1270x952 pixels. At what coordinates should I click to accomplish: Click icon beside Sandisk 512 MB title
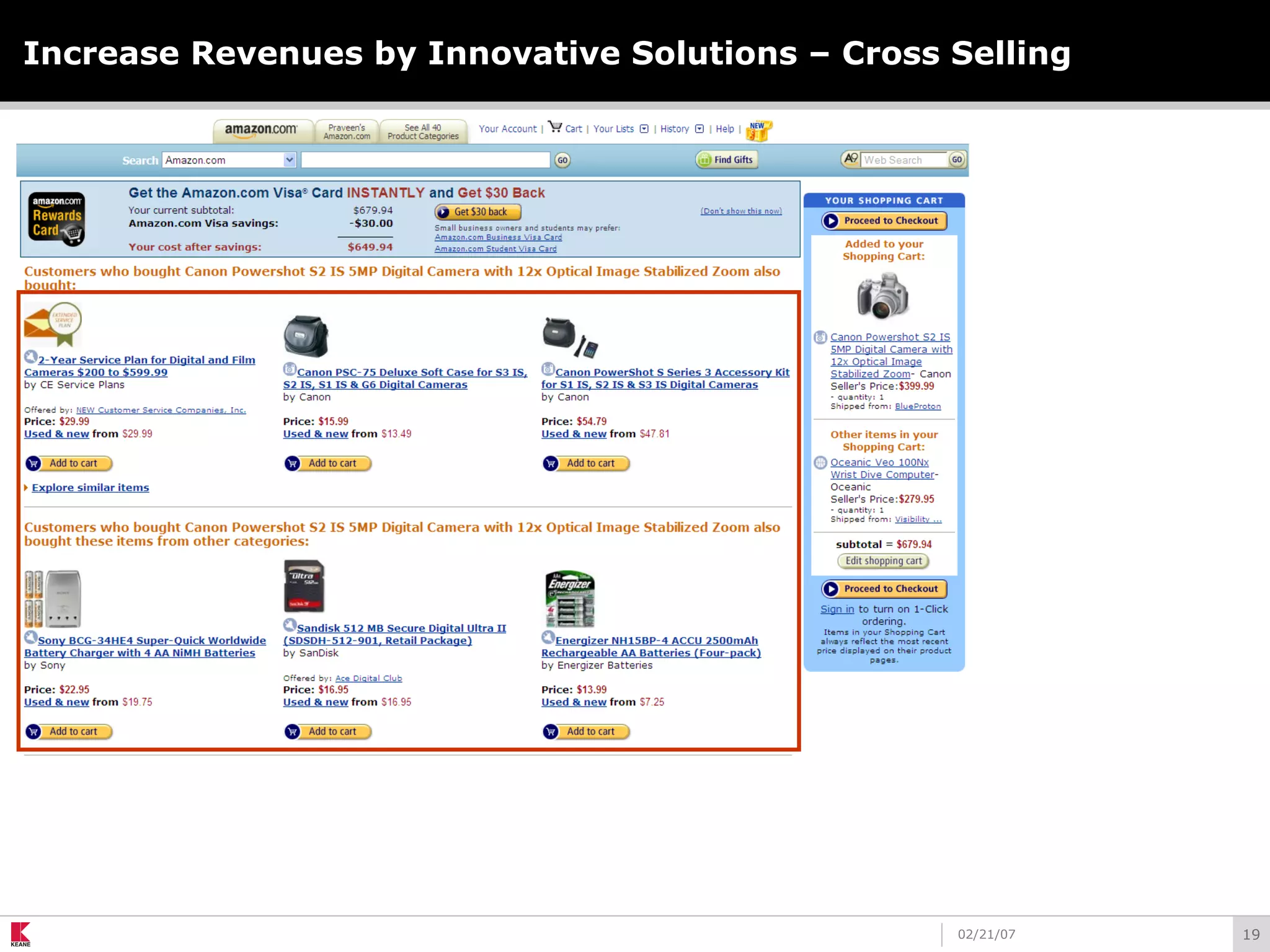[290, 625]
